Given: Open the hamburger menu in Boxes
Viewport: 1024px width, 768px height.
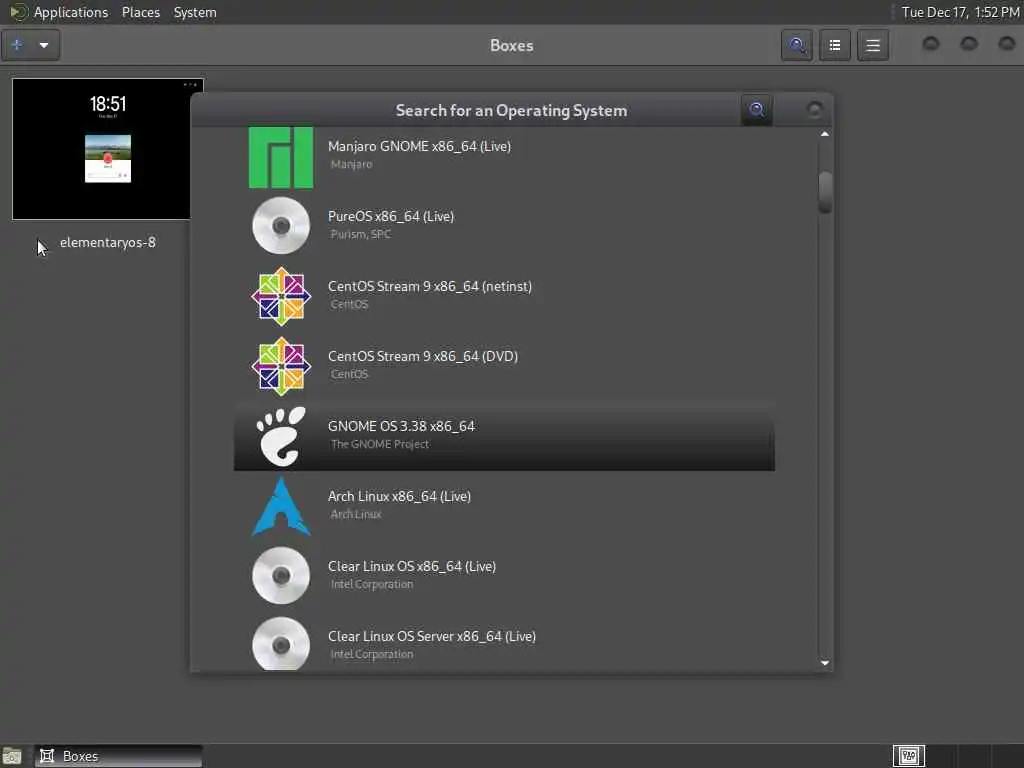Looking at the screenshot, I should pos(873,45).
